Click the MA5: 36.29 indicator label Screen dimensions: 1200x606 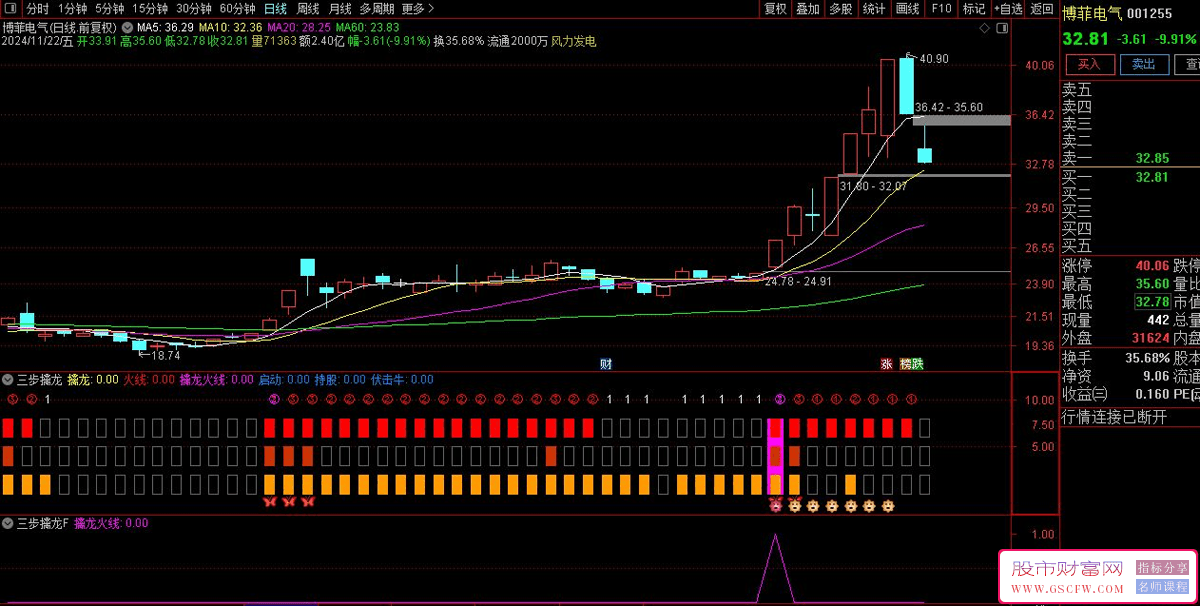tap(165, 26)
